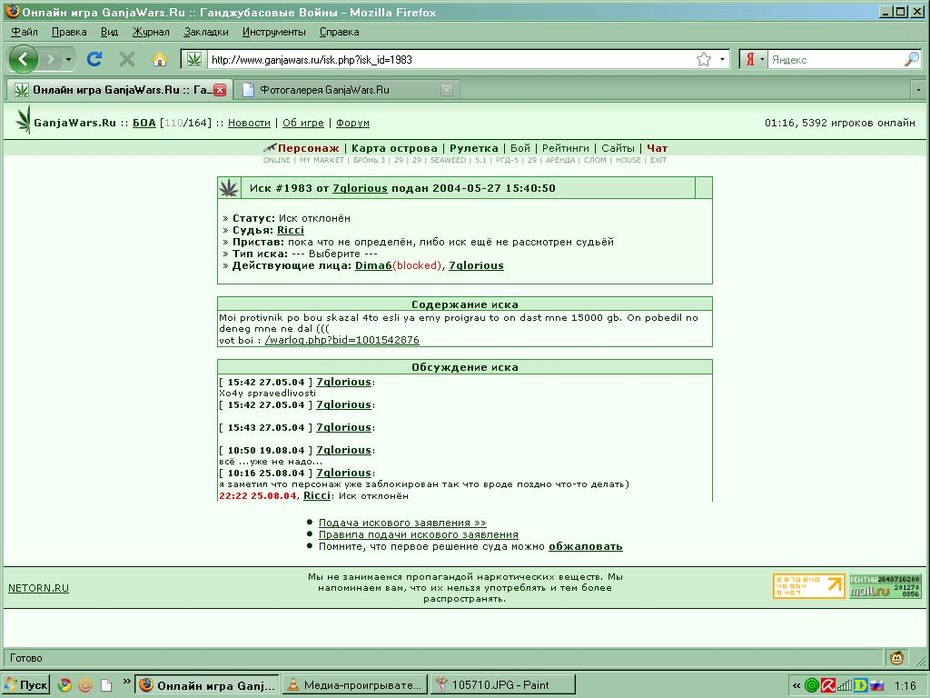Follow the warlog.php?bid=1001542876 battle link
Screen dimensions: 930x698
coord(342,340)
